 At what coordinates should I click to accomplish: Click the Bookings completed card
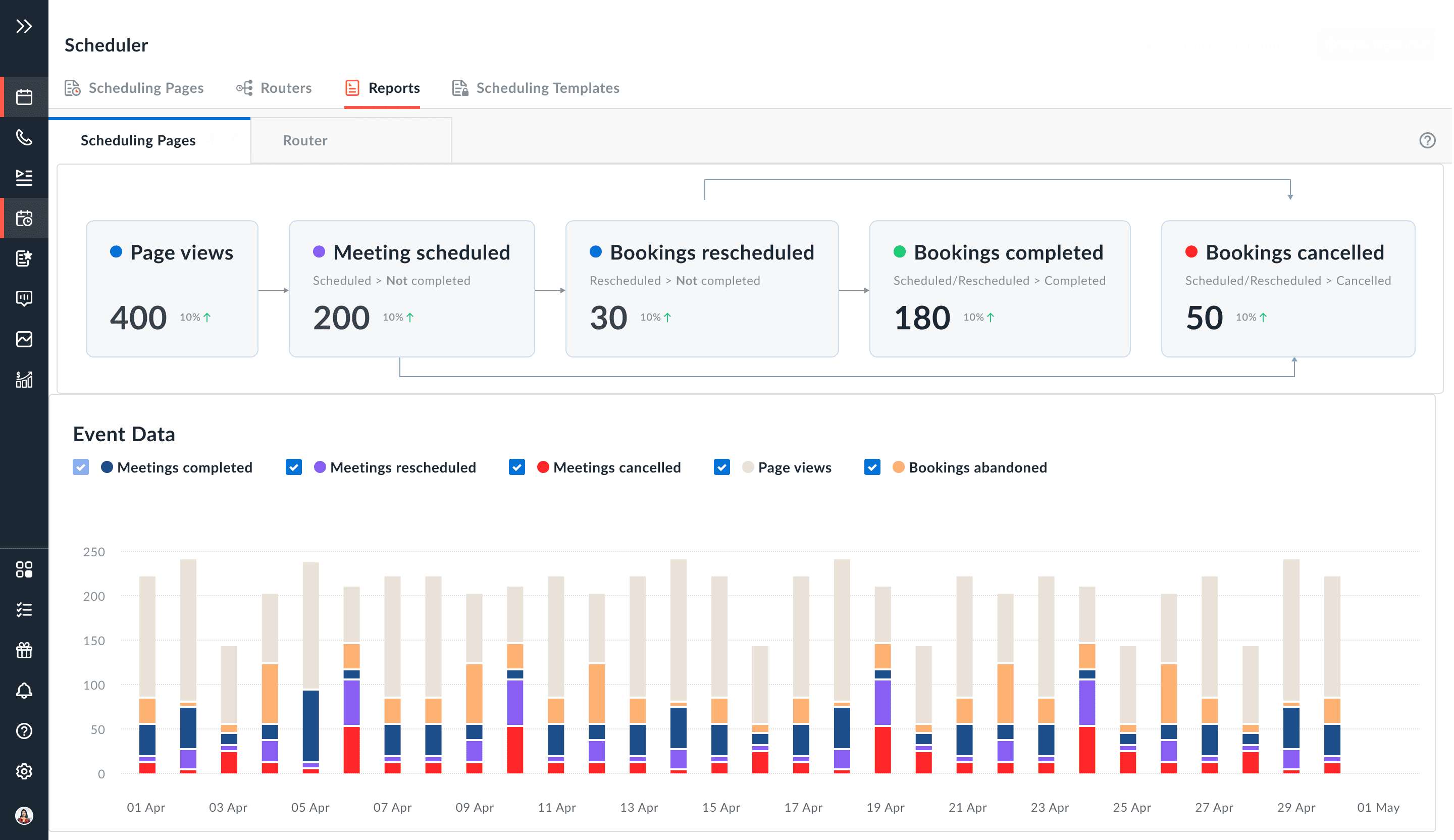(999, 288)
